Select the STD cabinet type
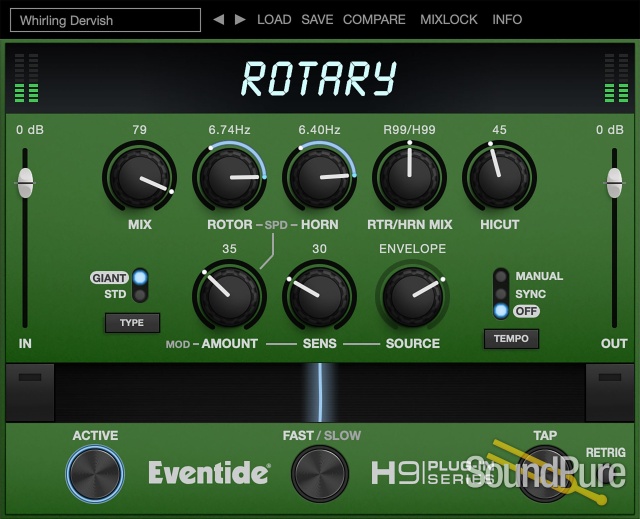 pyautogui.click(x=140, y=295)
